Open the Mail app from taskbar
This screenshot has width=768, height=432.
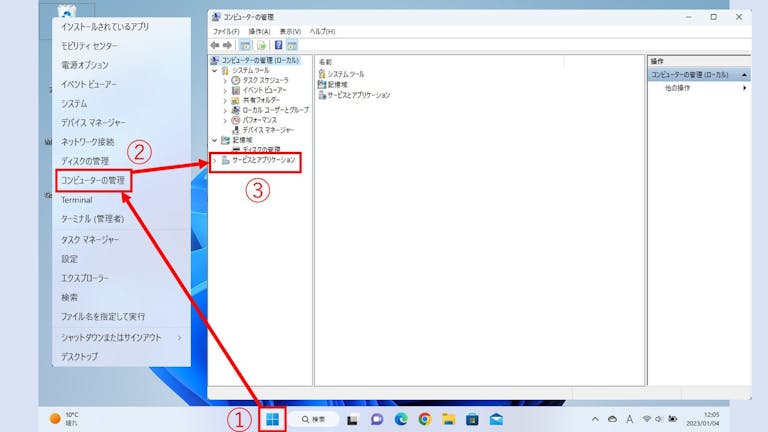point(496,419)
